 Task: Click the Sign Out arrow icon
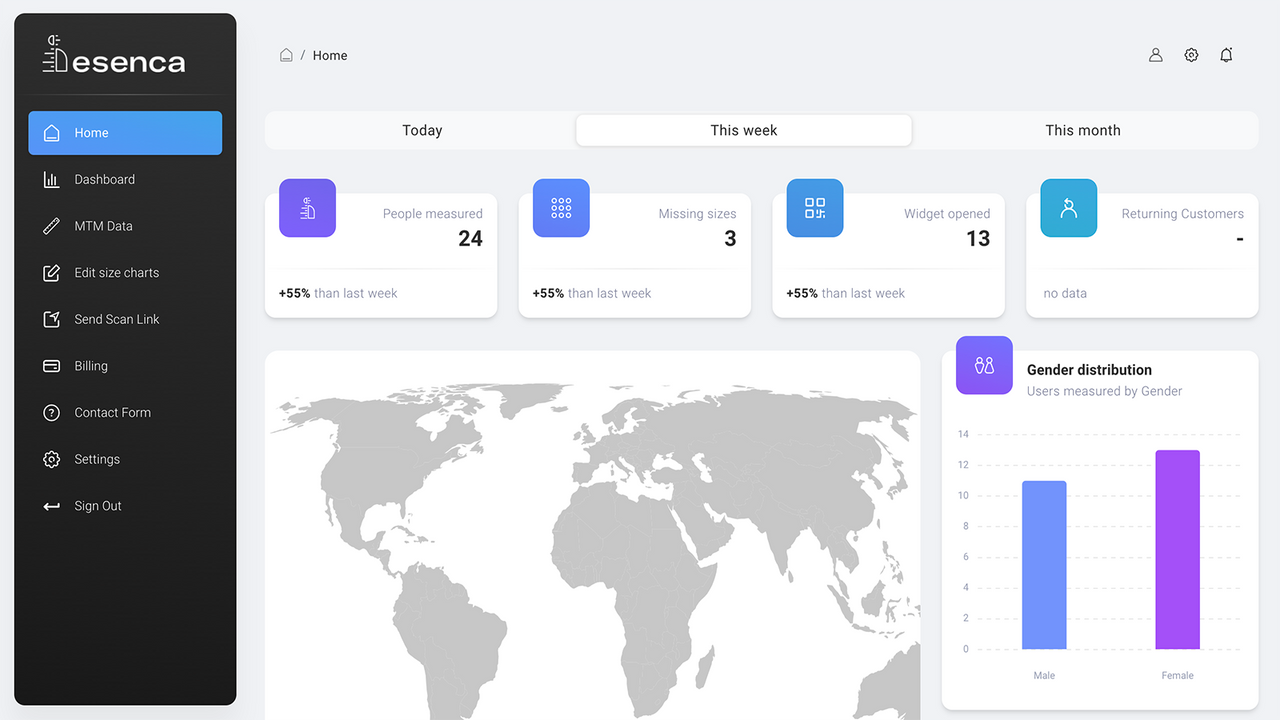[x=52, y=506]
